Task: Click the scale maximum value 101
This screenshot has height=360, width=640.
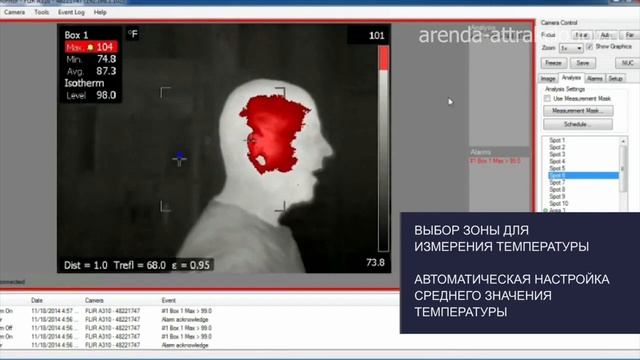Action: pyautogui.click(x=376, y=36)
